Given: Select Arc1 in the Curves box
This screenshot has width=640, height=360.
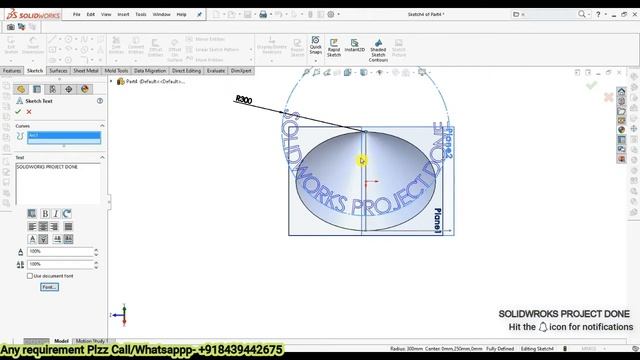Looking at the screenshot, I should pos(64,135).
